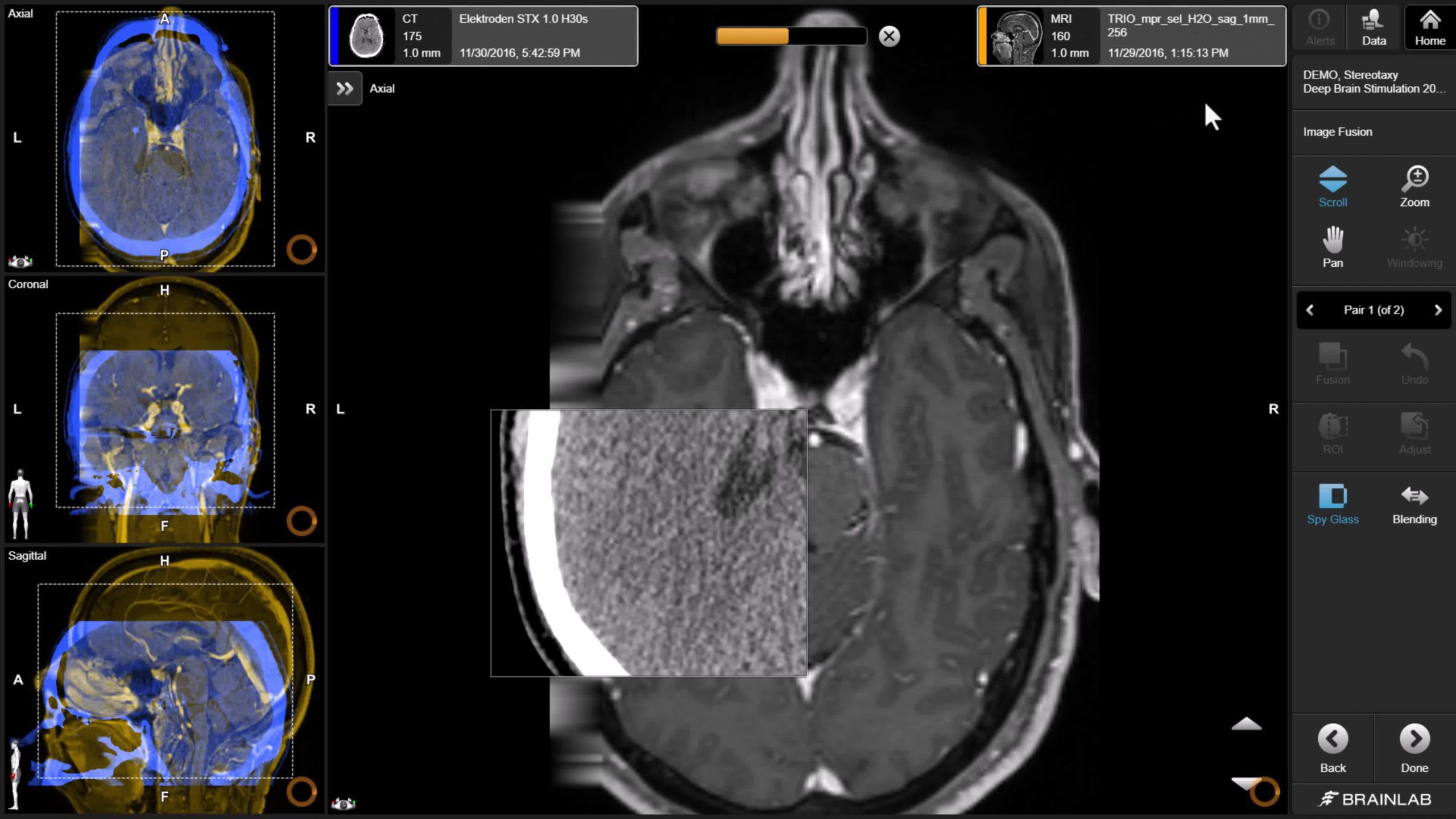Screen dimensions: 1456x819
Task: Click the eye icon in Axial thumbnail
Action: pyautogui.click(x=20, y=262)
